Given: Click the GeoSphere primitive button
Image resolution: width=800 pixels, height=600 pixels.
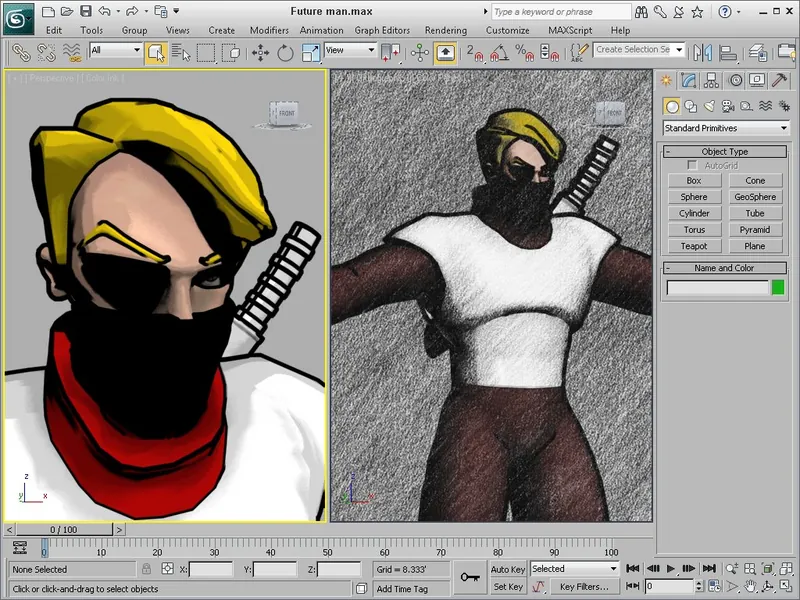Looking at the screenshot, I should [x=755, y=197].
